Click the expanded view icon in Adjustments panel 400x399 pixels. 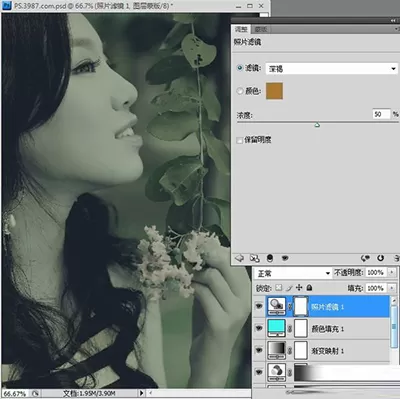tap(255, 258)
